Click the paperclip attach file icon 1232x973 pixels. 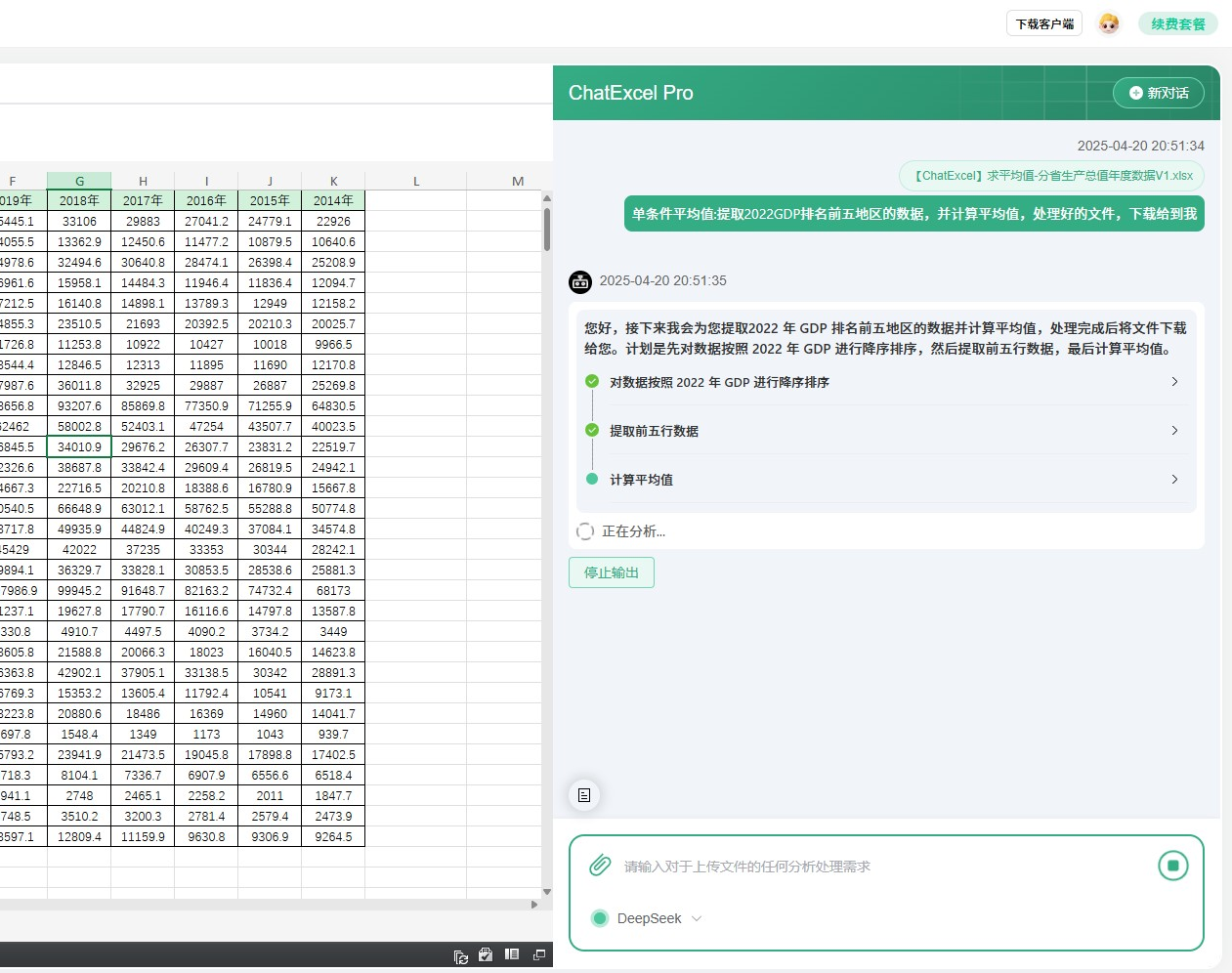600,866
